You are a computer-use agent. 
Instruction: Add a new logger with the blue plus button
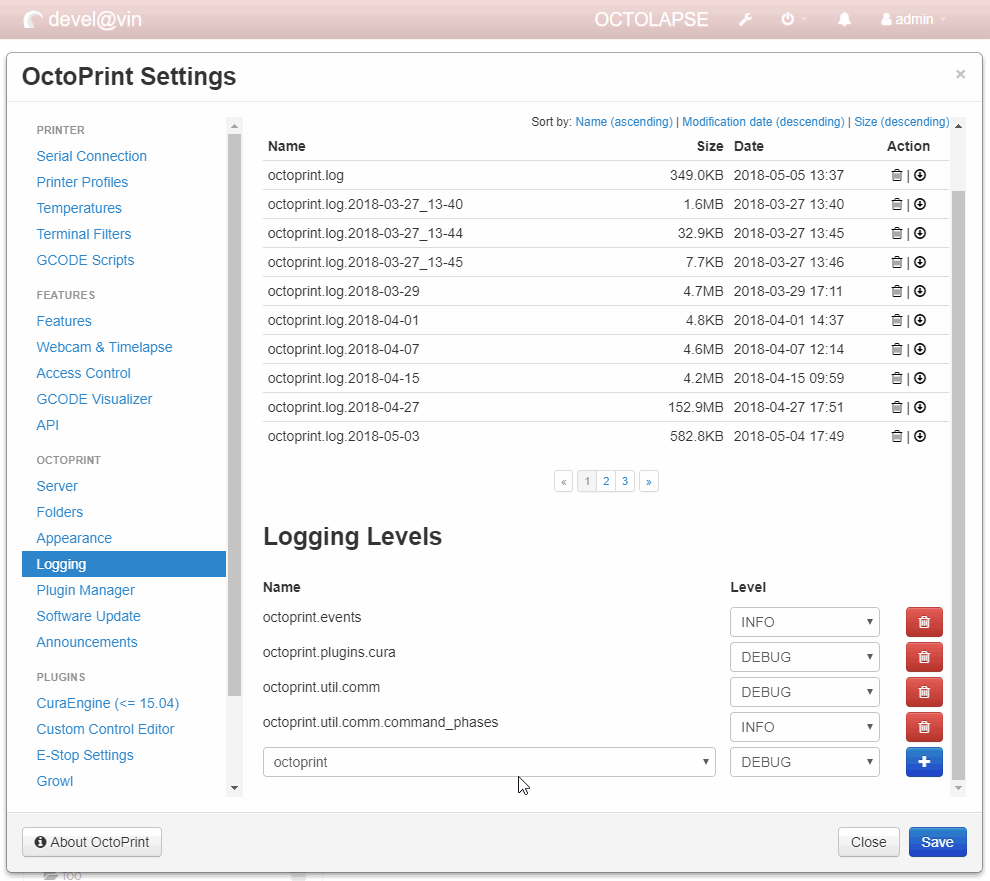pyautogui.click(x=923, y=761)
